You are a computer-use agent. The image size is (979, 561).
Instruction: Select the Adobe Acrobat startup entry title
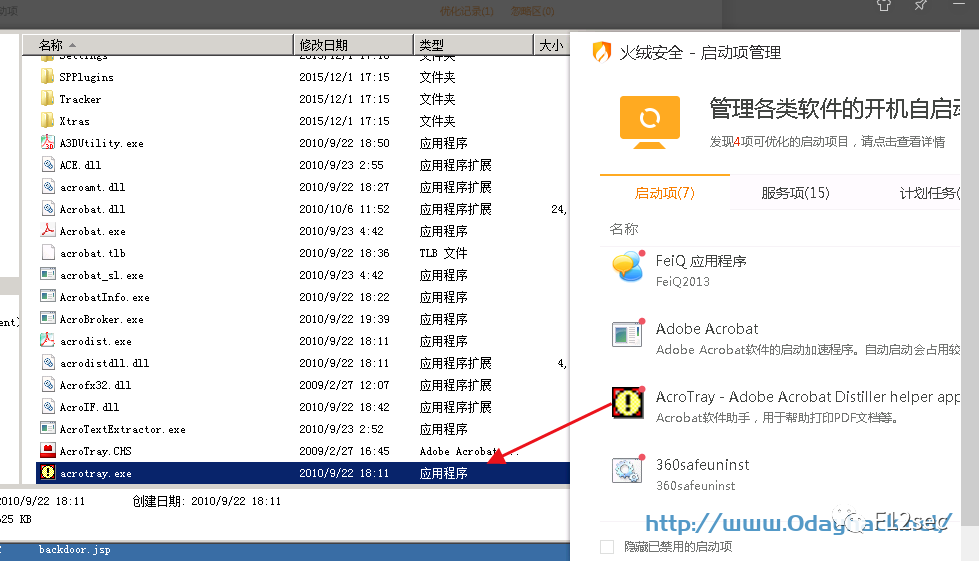[707, 329]
